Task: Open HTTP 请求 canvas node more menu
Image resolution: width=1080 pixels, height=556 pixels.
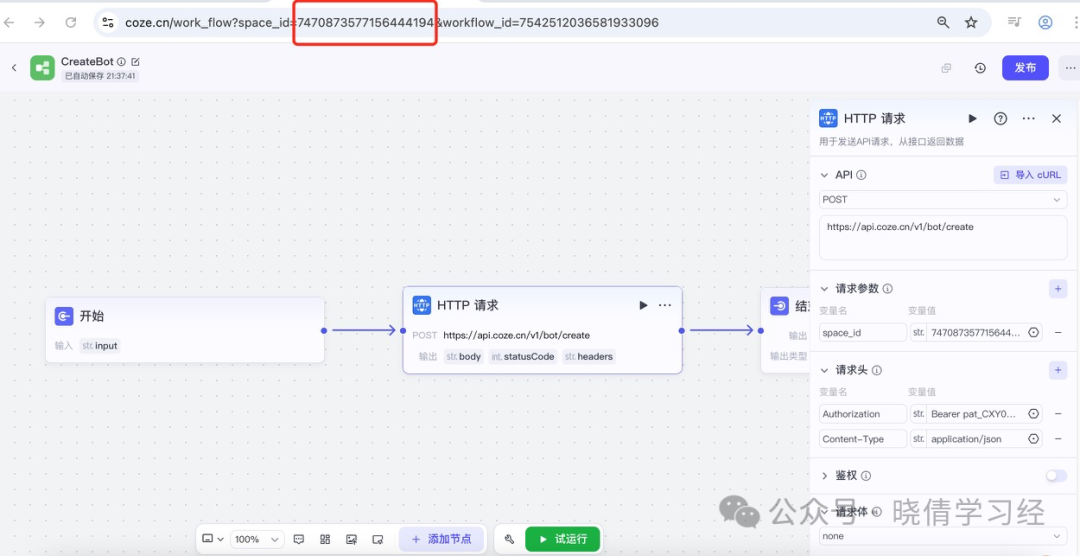Action: pos(665,305)
